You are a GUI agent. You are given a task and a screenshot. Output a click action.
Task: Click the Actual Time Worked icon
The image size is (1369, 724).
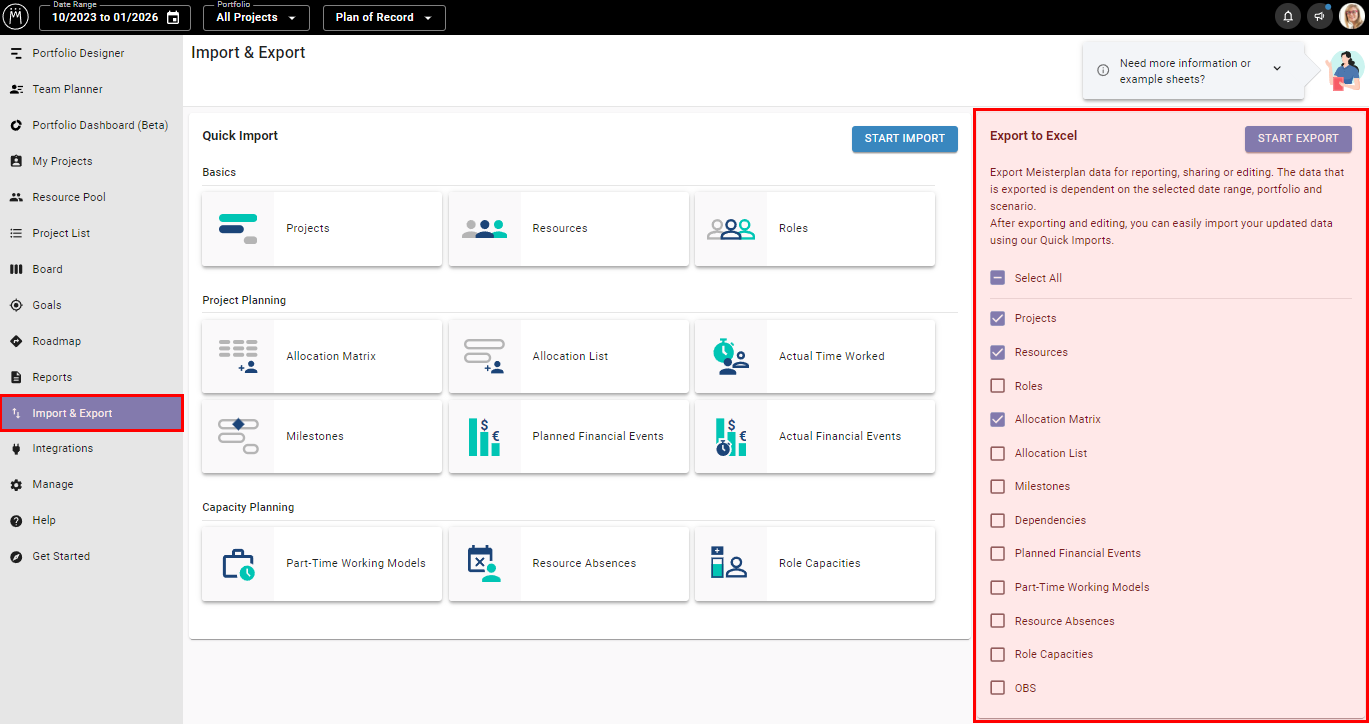pos(730,356)
